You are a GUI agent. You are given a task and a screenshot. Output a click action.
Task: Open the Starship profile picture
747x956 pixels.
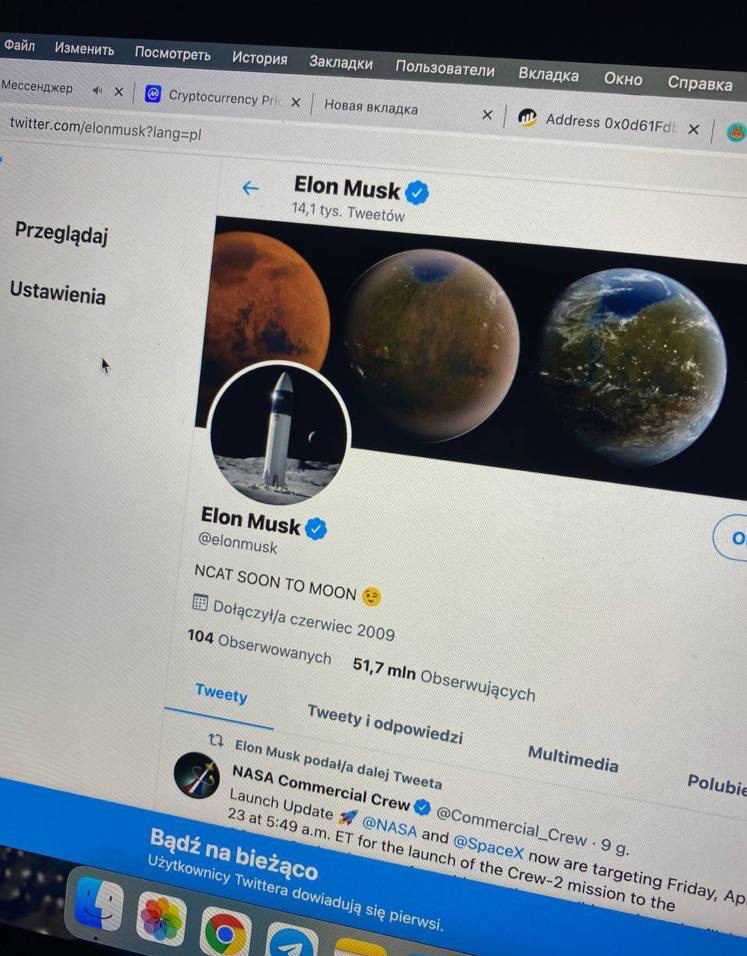pos(278,433)
